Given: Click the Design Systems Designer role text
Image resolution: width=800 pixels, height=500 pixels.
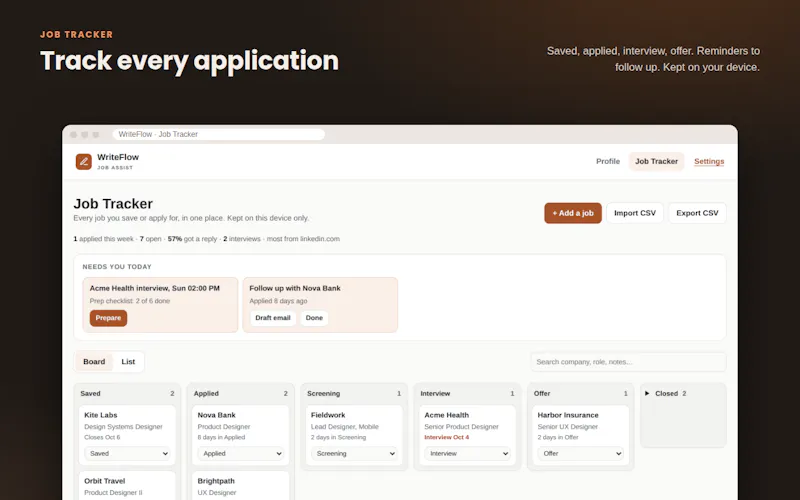Looking at the screenshot, I should [123, 427].
